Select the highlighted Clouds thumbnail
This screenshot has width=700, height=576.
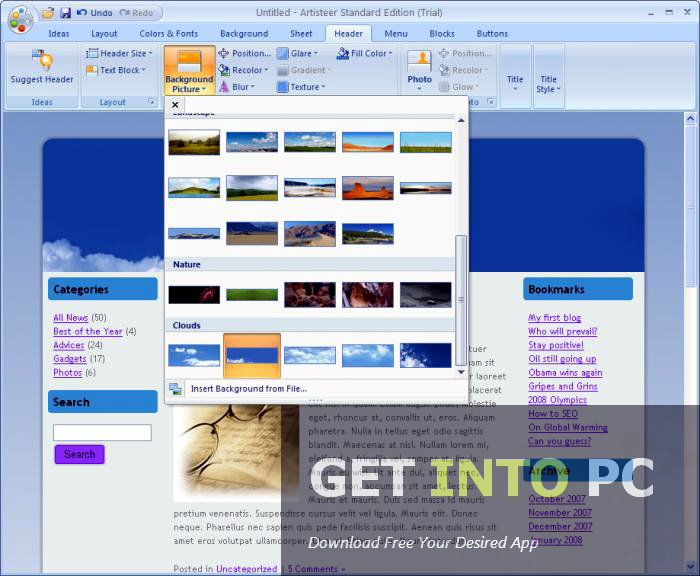[x=252, y=355]
